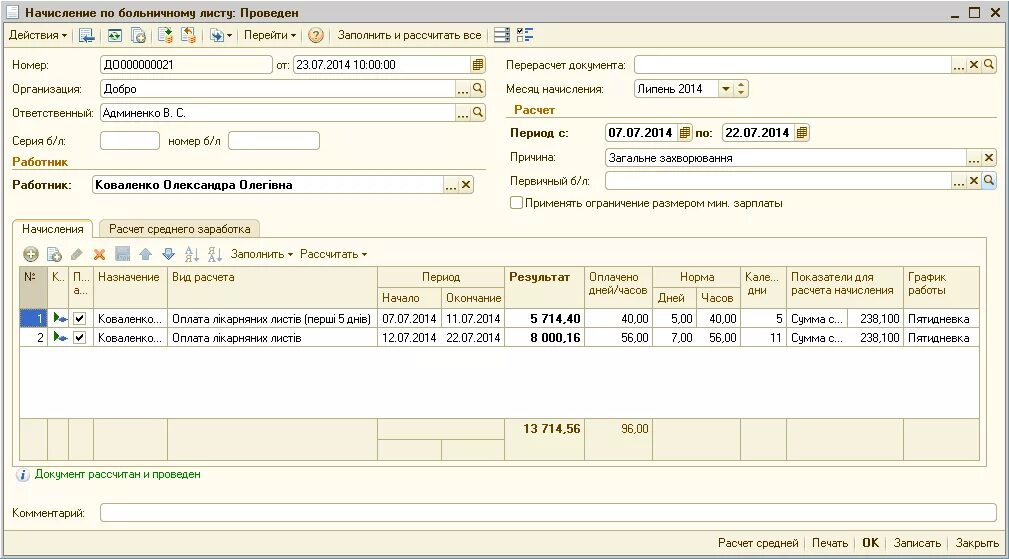Screen dimensions: 1009x559
Task: Click the OK button
Action: (871, 543)
